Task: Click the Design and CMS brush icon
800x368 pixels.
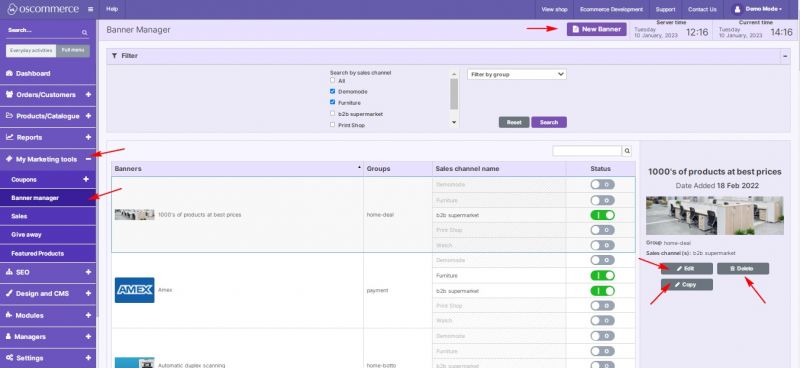Action: pyautogui.click(x=9, y=293)
